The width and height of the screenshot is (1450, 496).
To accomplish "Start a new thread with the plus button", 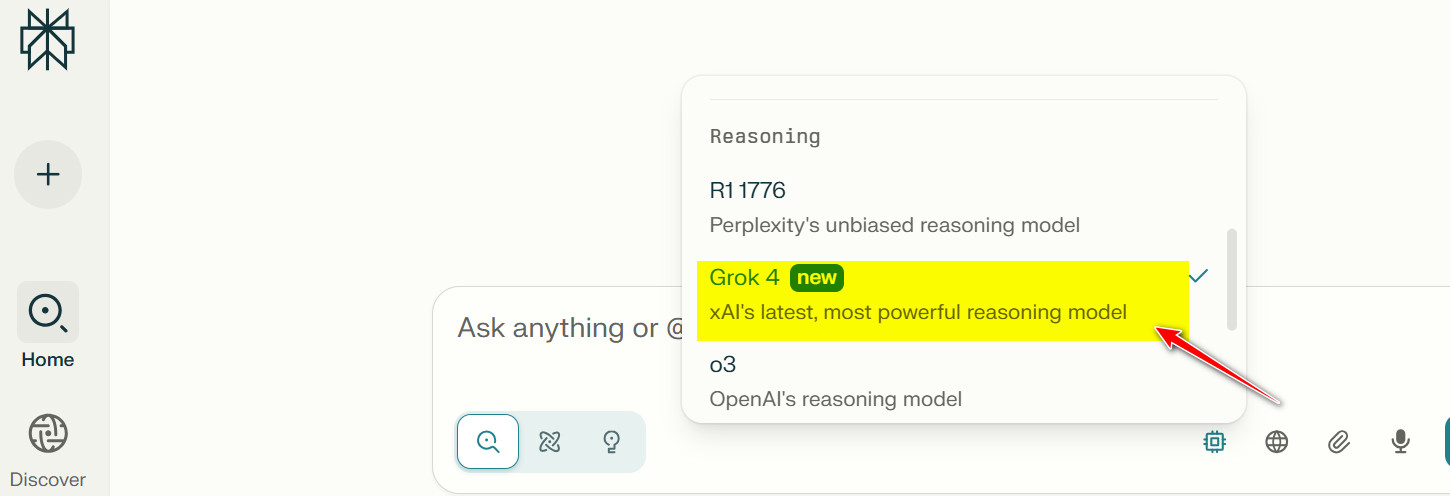I will tap(48, 175).
